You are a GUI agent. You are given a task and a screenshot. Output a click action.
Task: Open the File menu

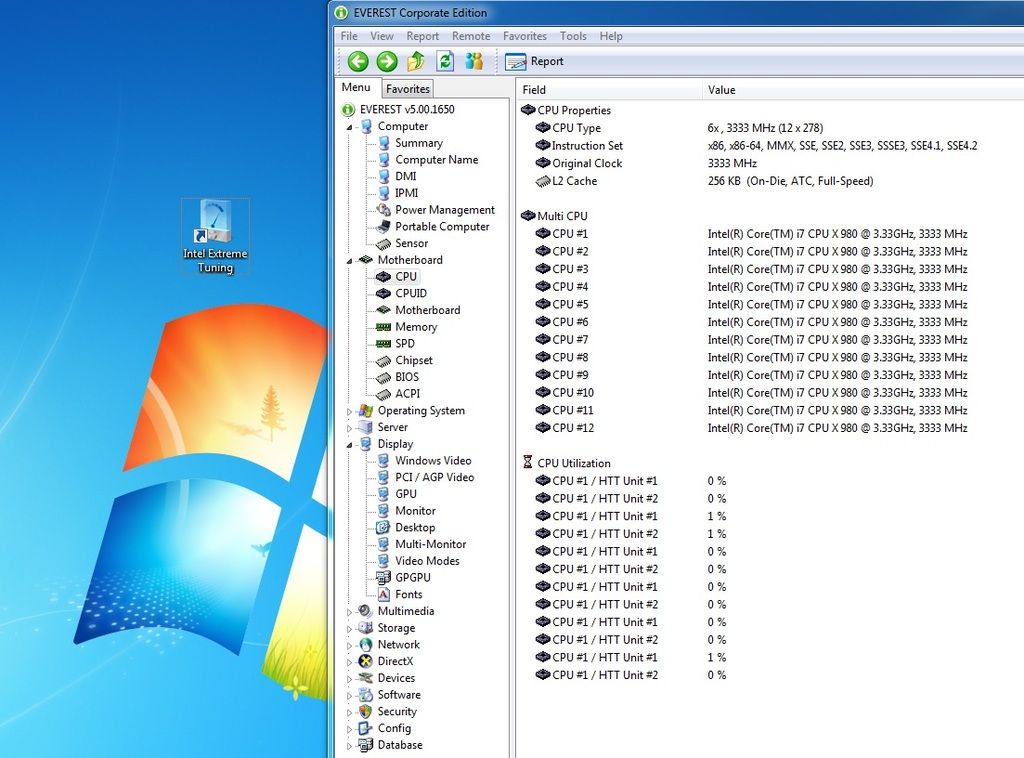coord(349,36)
